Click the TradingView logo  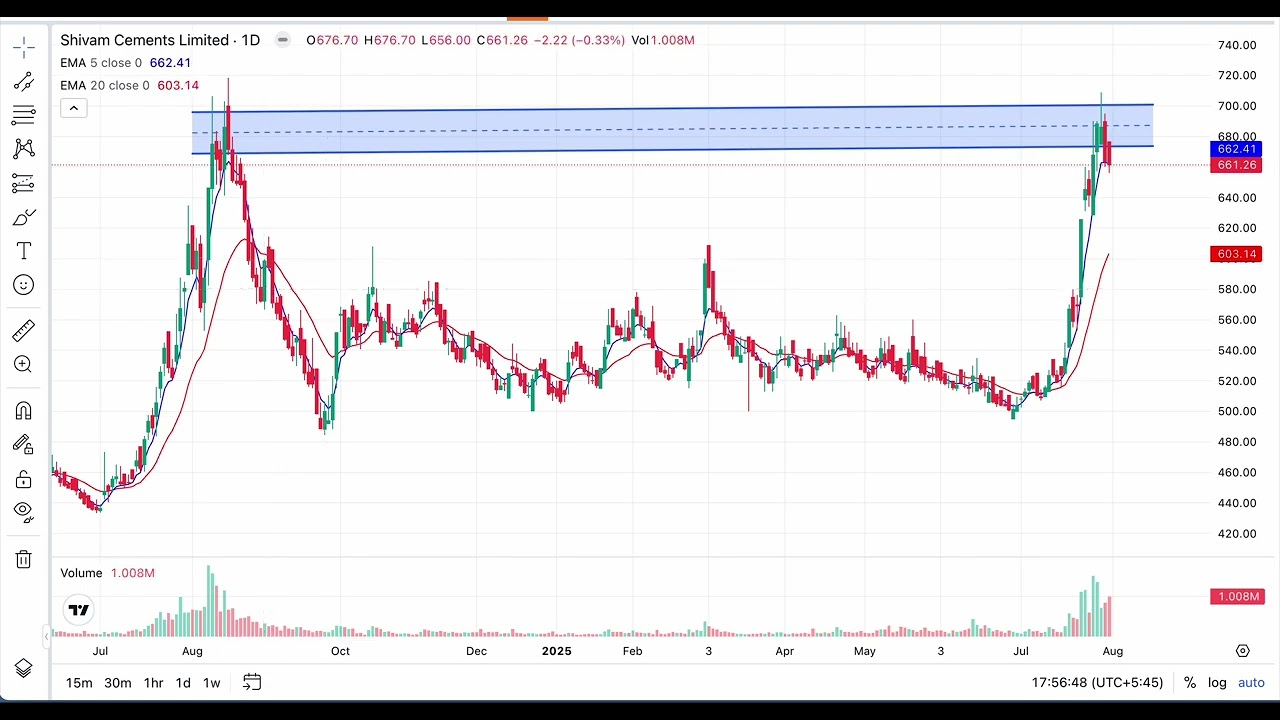(79, 610)
